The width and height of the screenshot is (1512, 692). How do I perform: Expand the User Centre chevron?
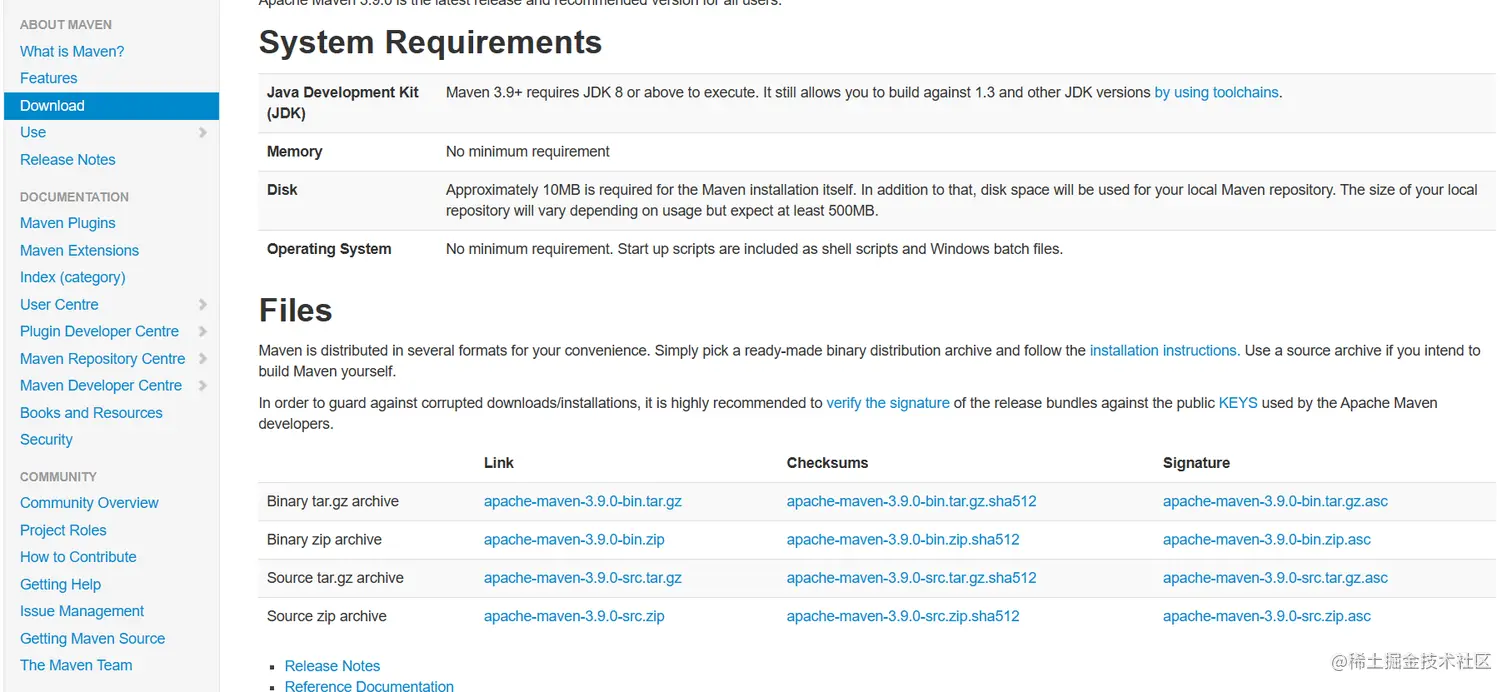pos(203,304)
